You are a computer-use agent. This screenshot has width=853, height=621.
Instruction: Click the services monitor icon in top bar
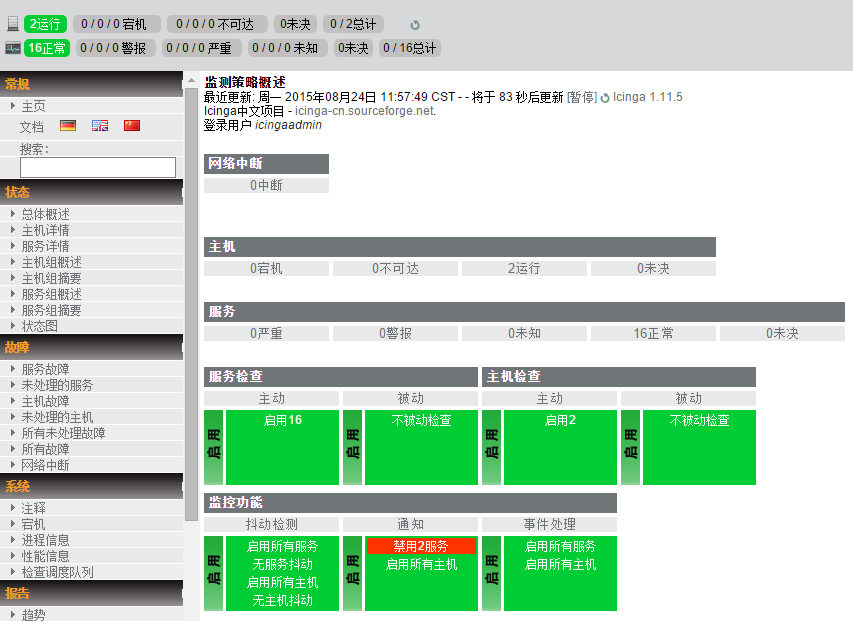(x=13, y=48)
